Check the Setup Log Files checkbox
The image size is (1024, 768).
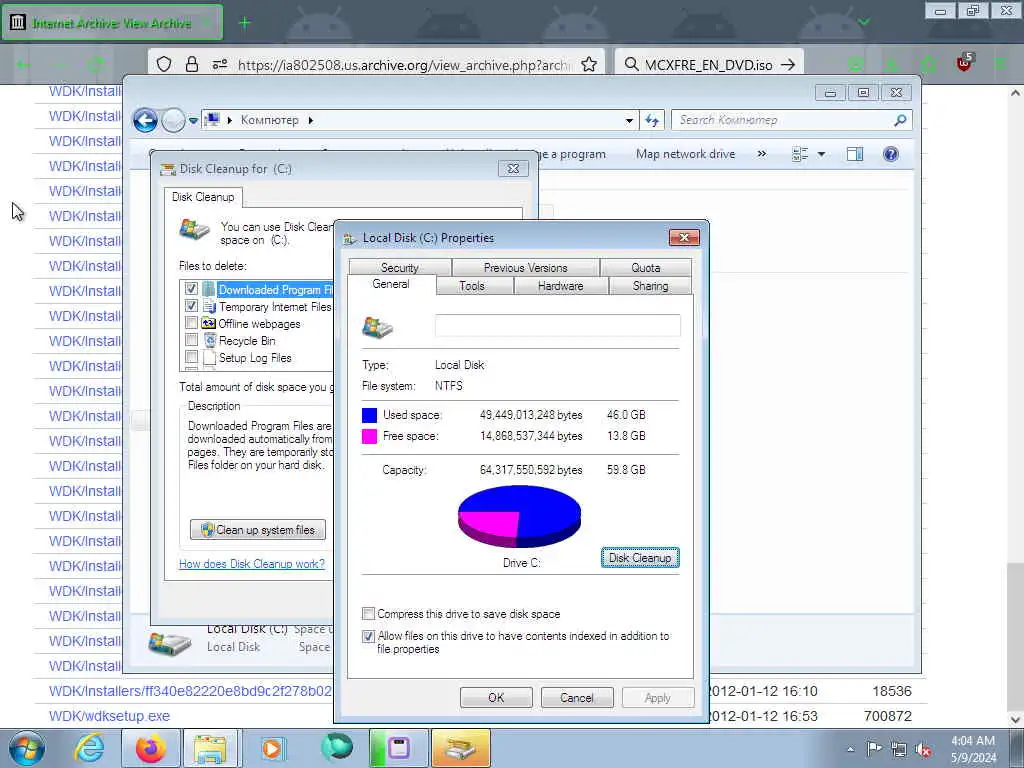191,357
